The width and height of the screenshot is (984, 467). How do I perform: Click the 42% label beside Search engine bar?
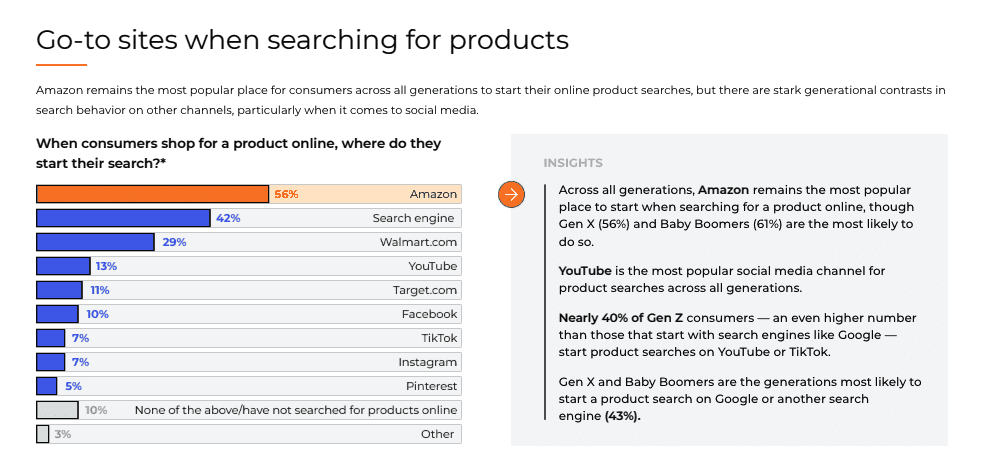228,218
